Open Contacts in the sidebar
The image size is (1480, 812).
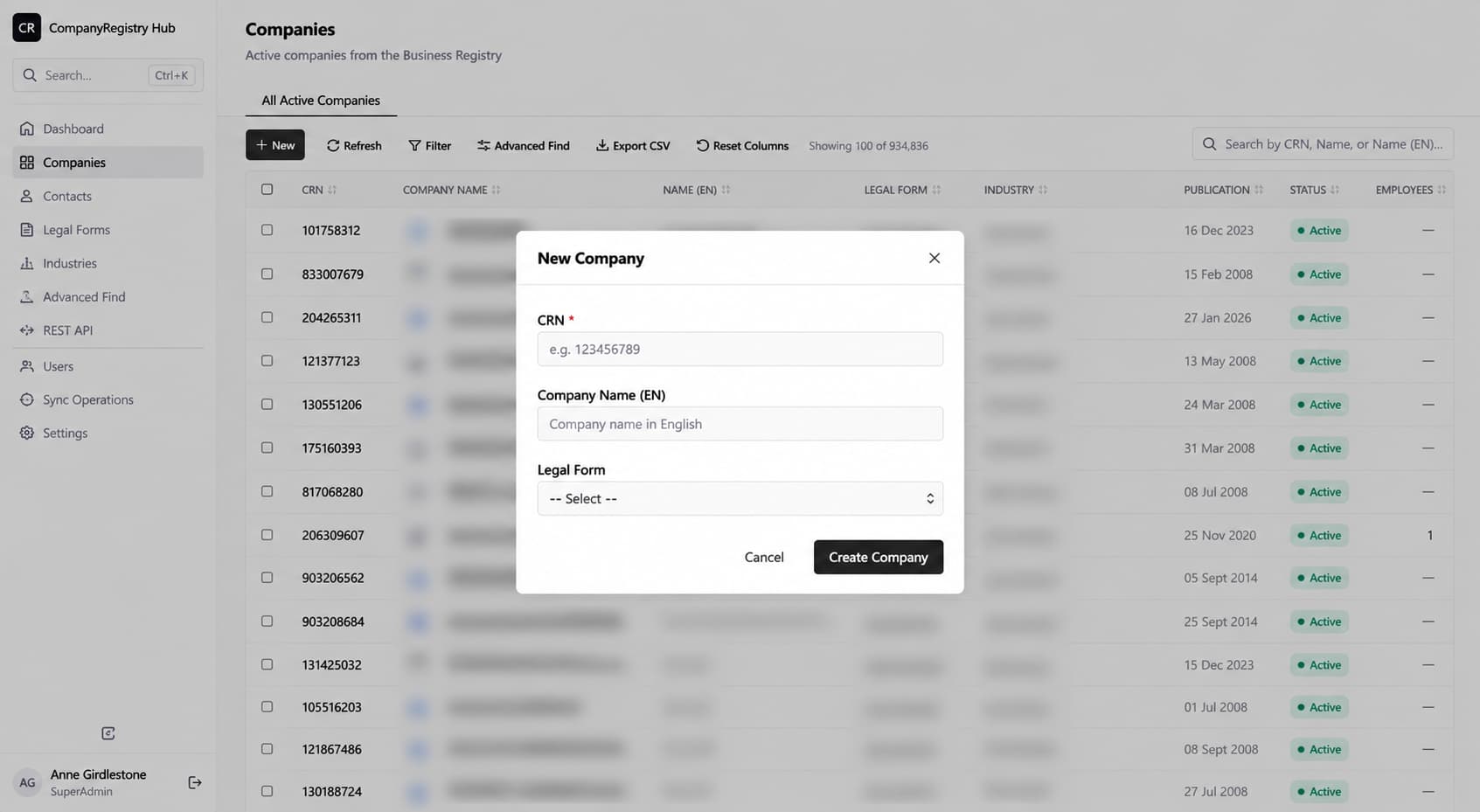[x=108, y=196]
